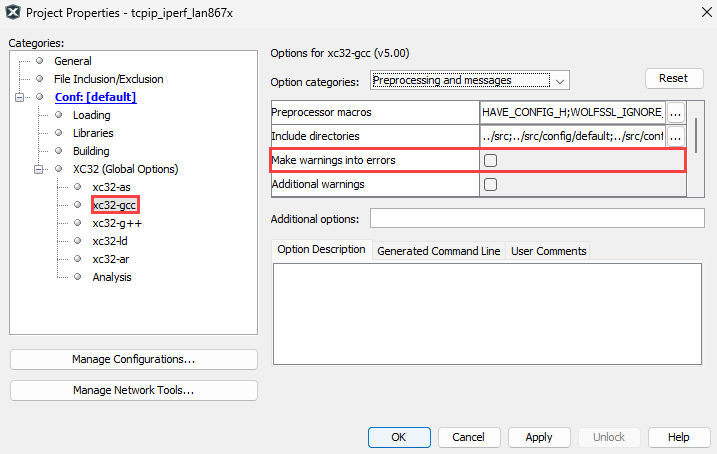Select the xc32-ld linker node

click(110, 241)
